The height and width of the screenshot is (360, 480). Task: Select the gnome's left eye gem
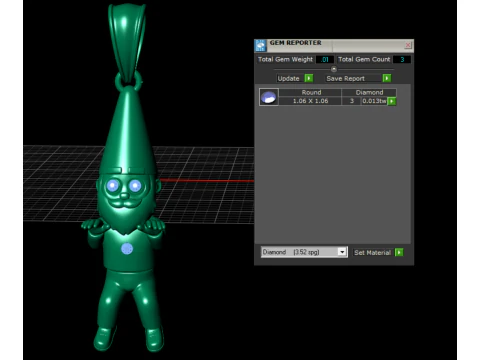(113, 185)
